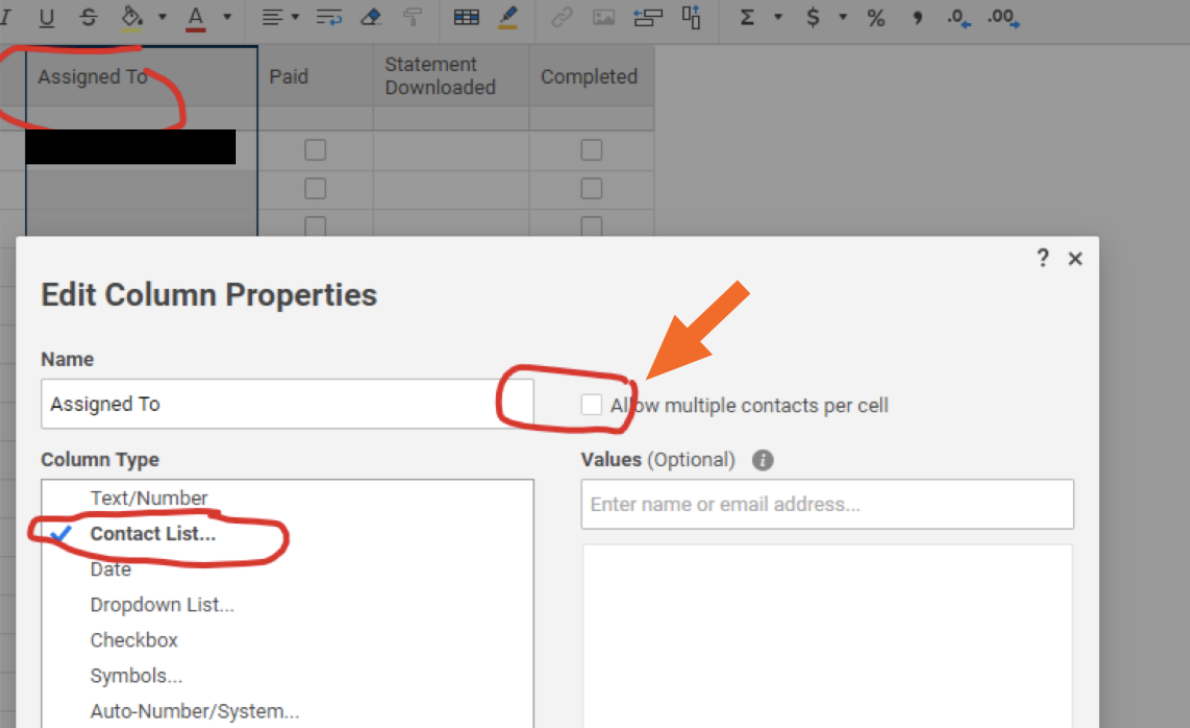Click the underline formatting icon
Image resolution: width=1190 pixels, height=728 pixels.
click(46, 17)
